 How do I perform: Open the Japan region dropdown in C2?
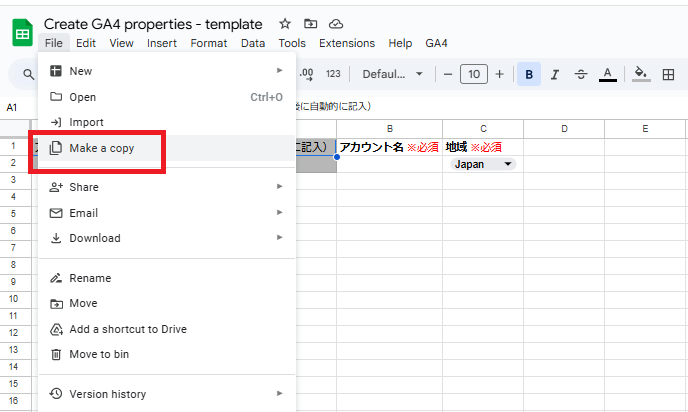[483, 165]
